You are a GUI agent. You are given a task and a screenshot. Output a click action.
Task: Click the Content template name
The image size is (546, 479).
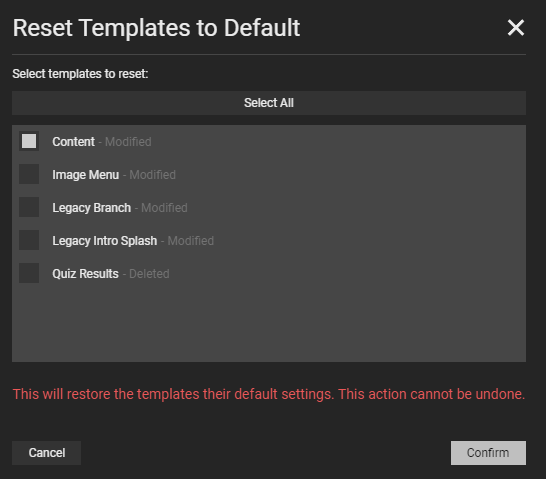coord(73,142)
